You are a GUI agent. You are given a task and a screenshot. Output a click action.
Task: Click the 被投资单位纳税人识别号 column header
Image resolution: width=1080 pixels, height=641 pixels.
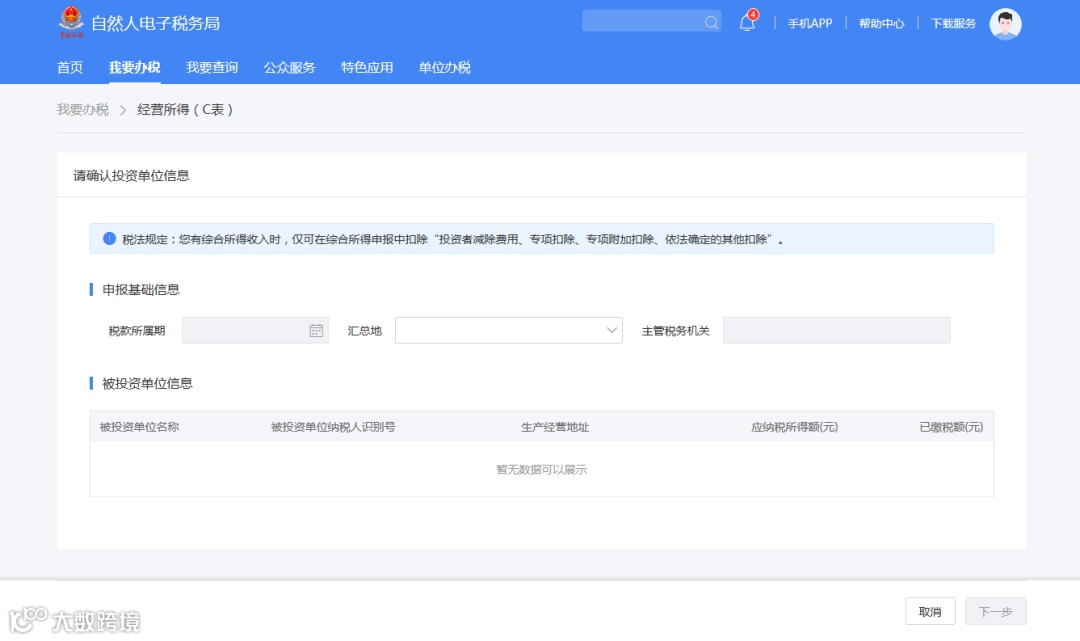click(x=333, y=427)
